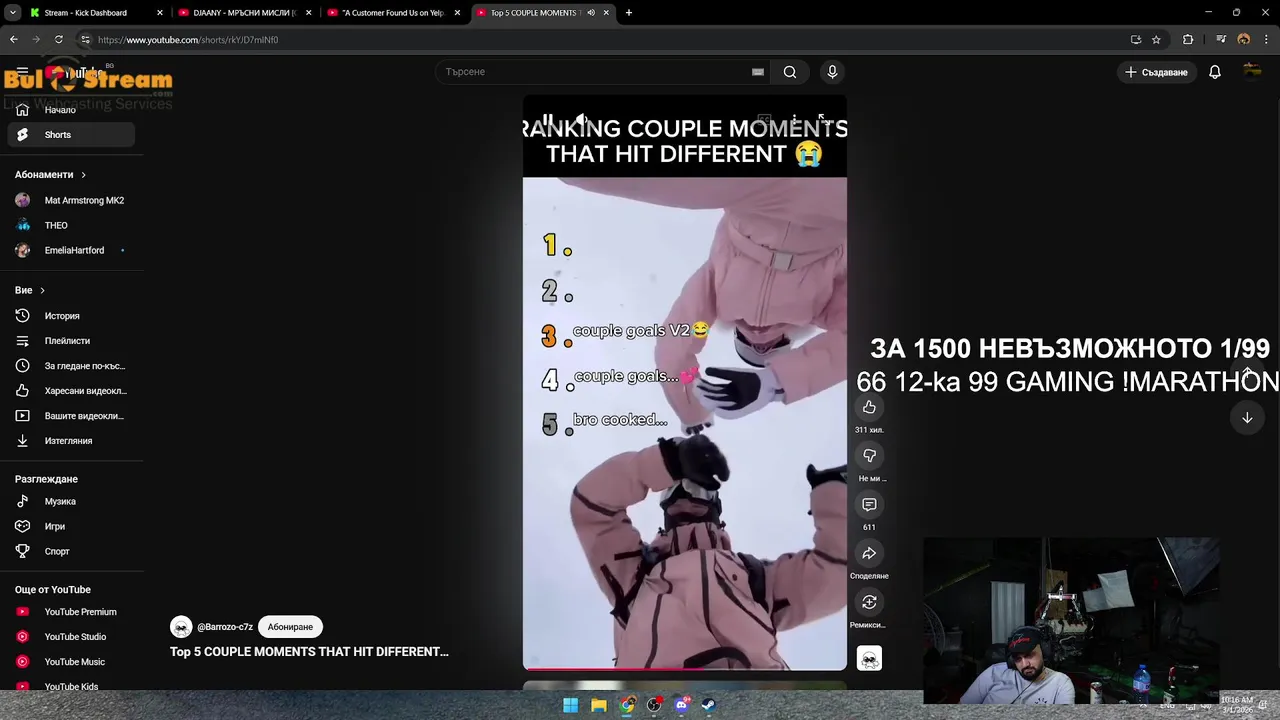This screenshot has width=1280, height=720.
Task: View site information icon in address bar
Action: click(85, 40)
